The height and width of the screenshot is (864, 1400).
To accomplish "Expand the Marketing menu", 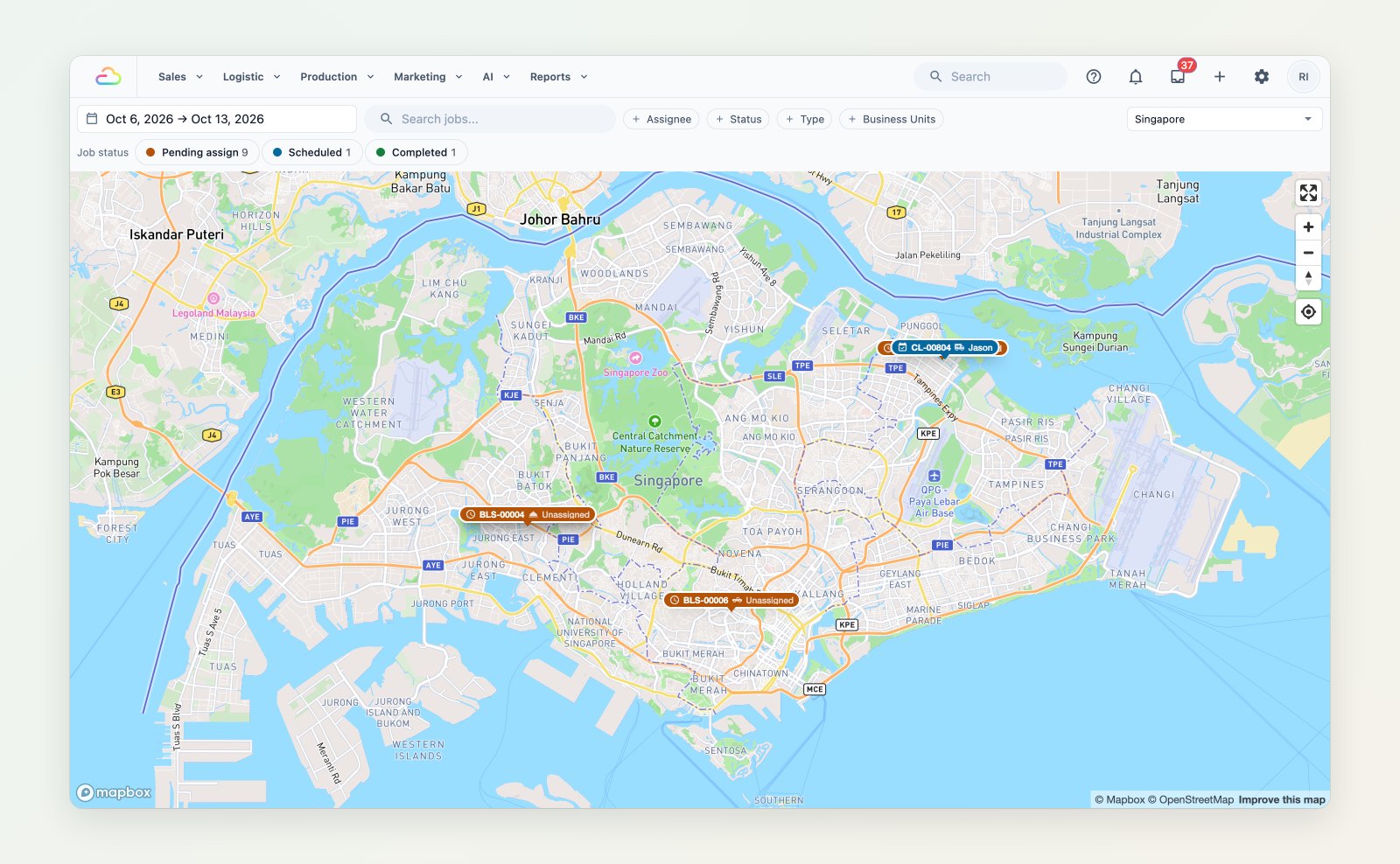I will 428,77.
